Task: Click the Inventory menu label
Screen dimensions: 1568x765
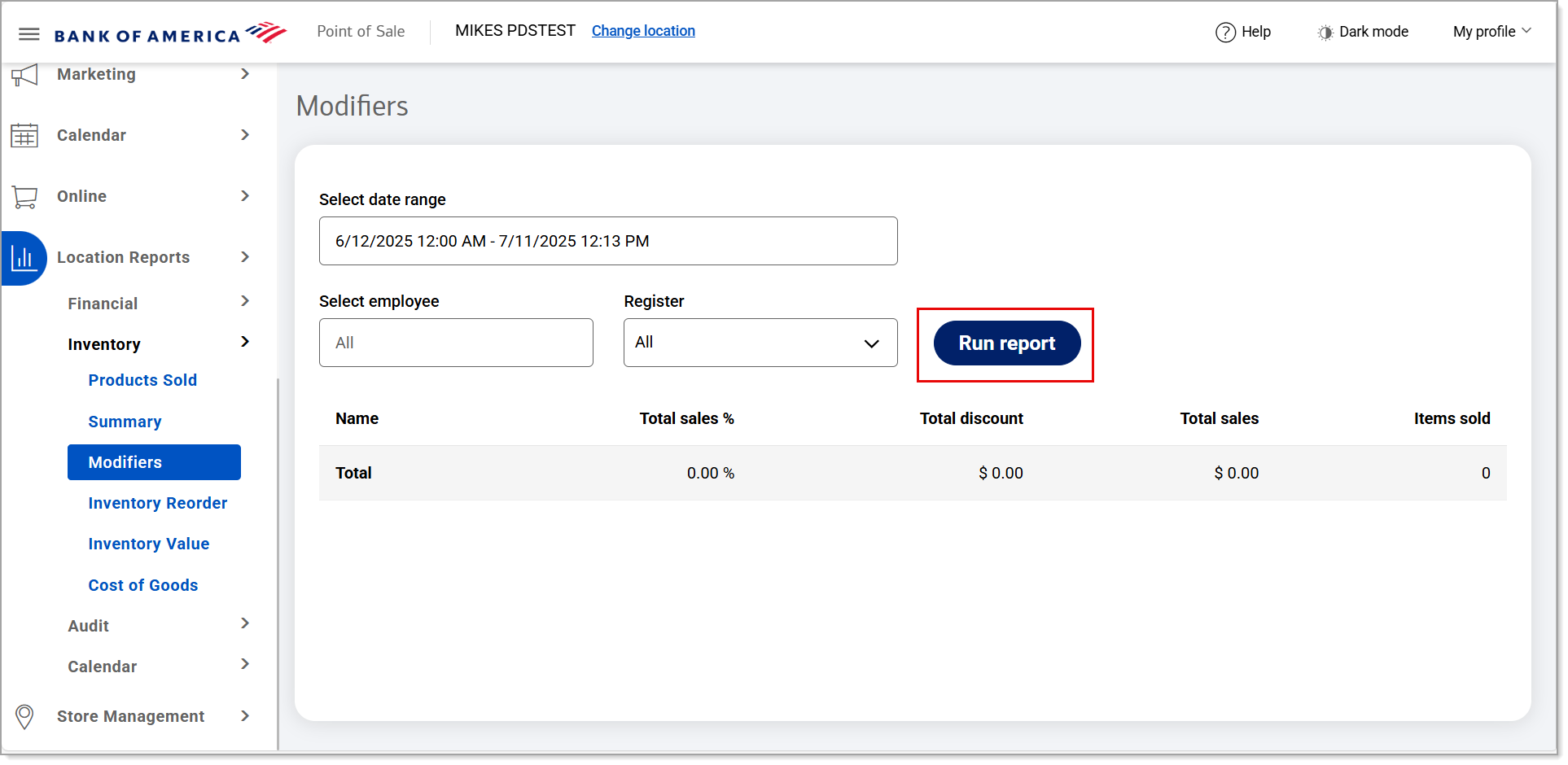Action: [x=104, y=344]
